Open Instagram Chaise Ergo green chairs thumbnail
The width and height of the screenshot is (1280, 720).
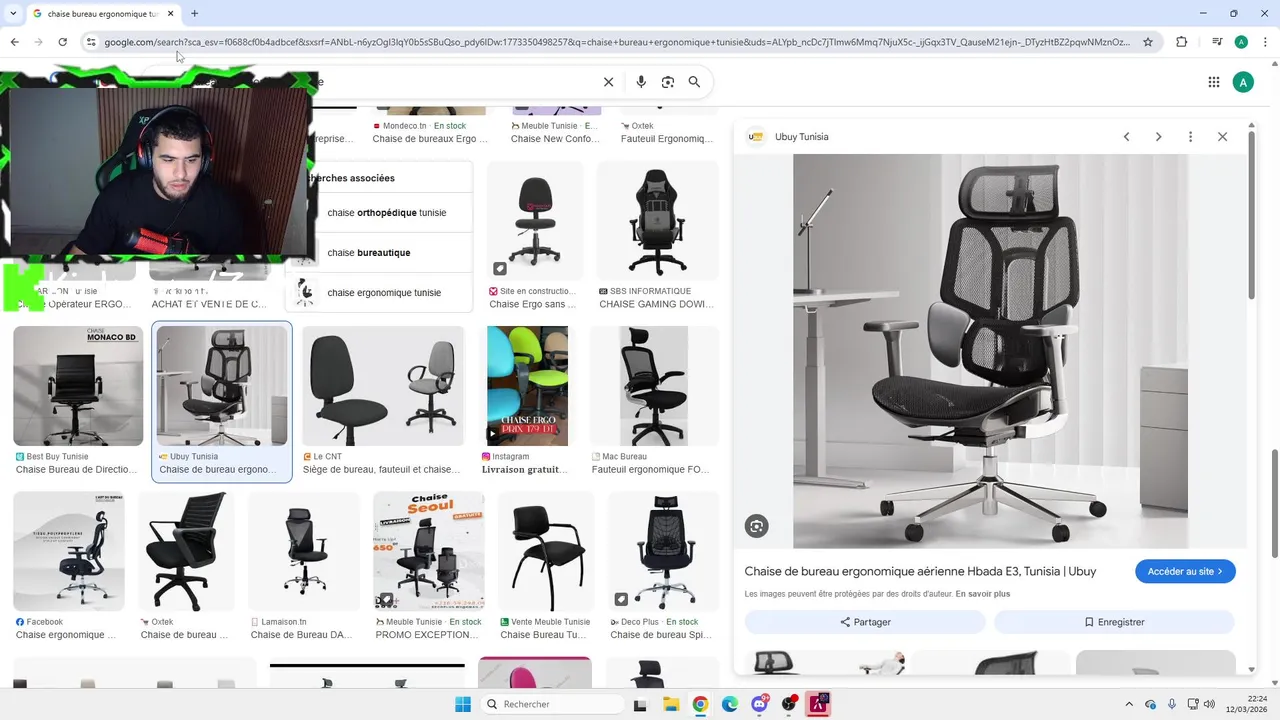pos(527,386)
